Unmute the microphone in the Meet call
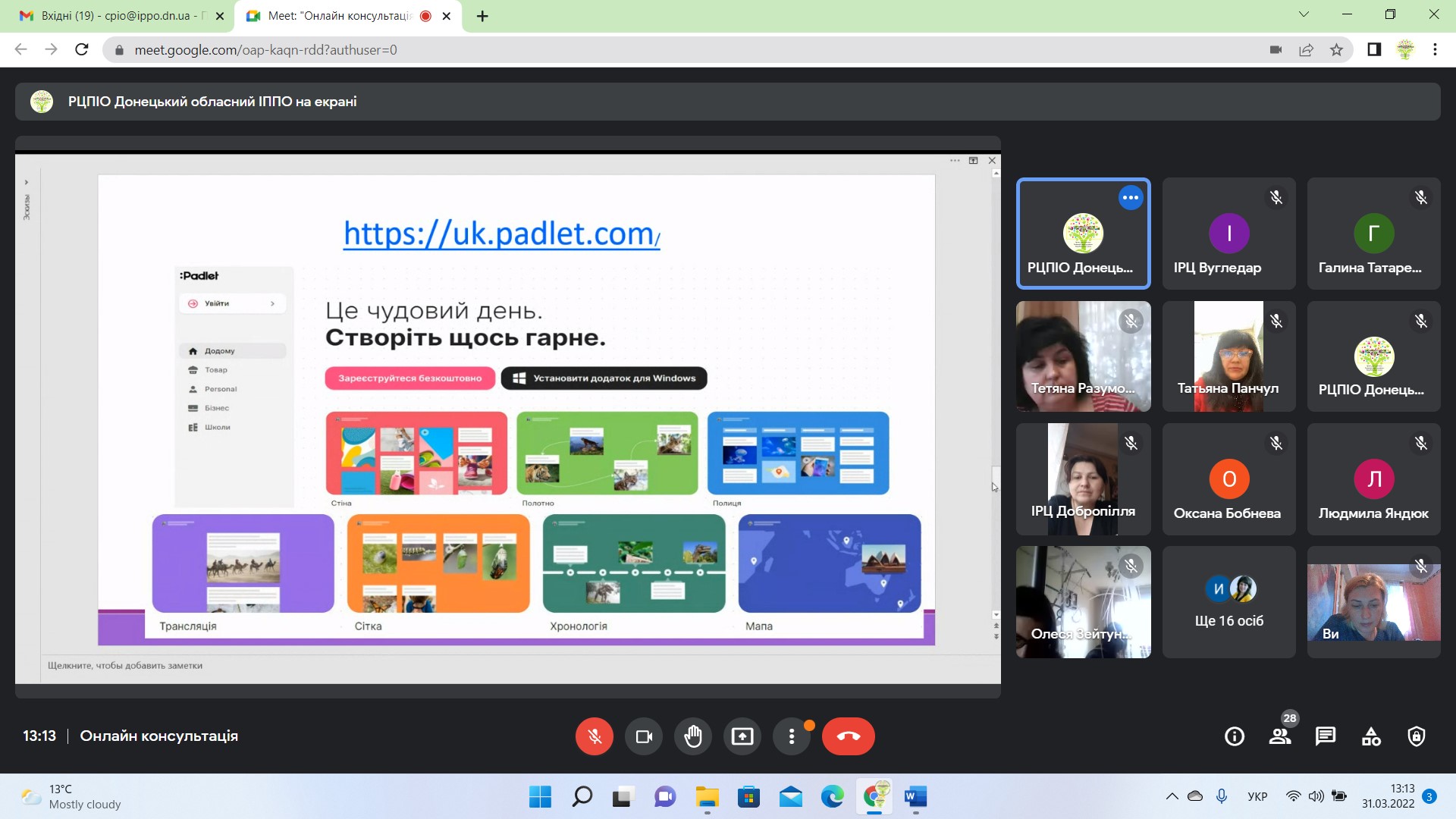Viewport: 1456px width, 819px height. coord(595,736)
